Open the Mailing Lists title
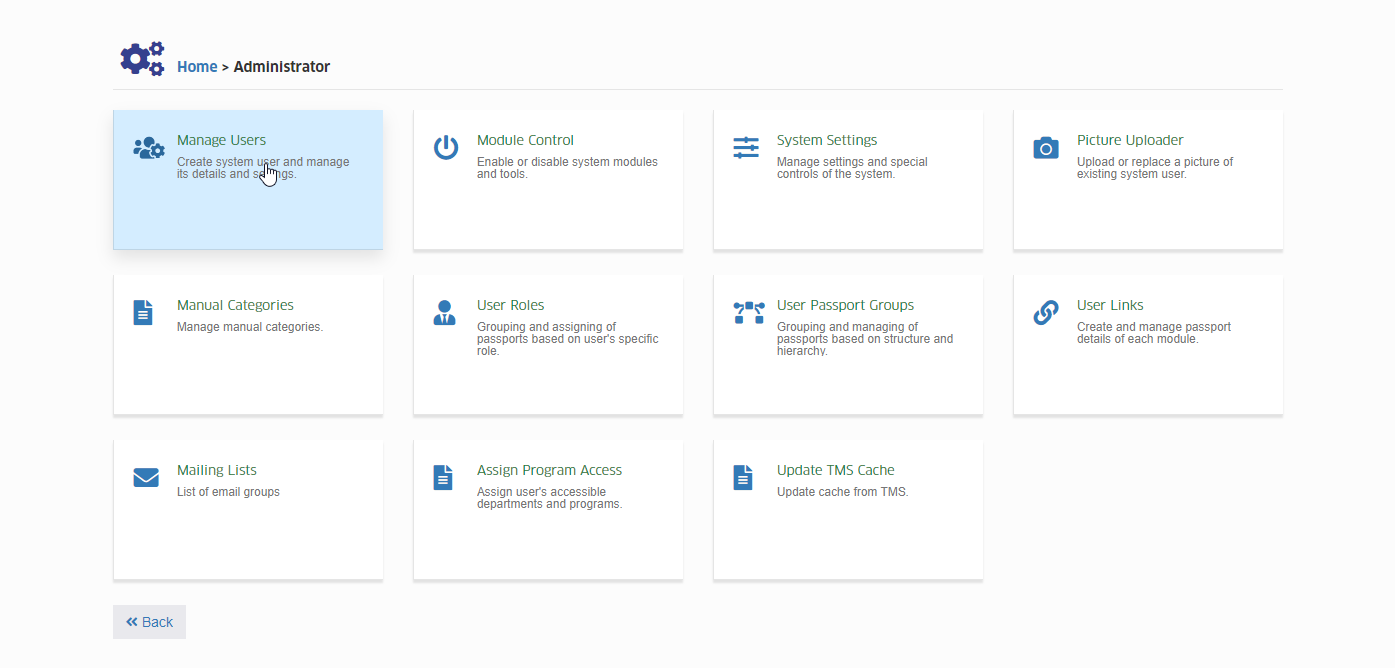This screenshot has height=668, width=1395. 217,470
